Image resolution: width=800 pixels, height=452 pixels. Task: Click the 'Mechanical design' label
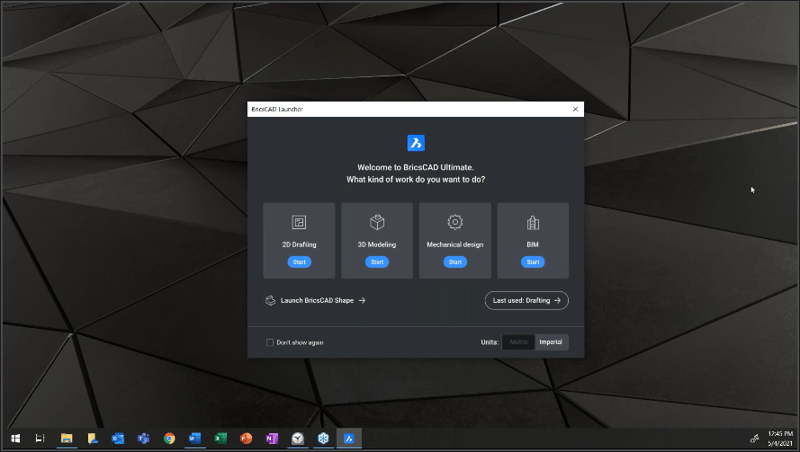[455, 244]
